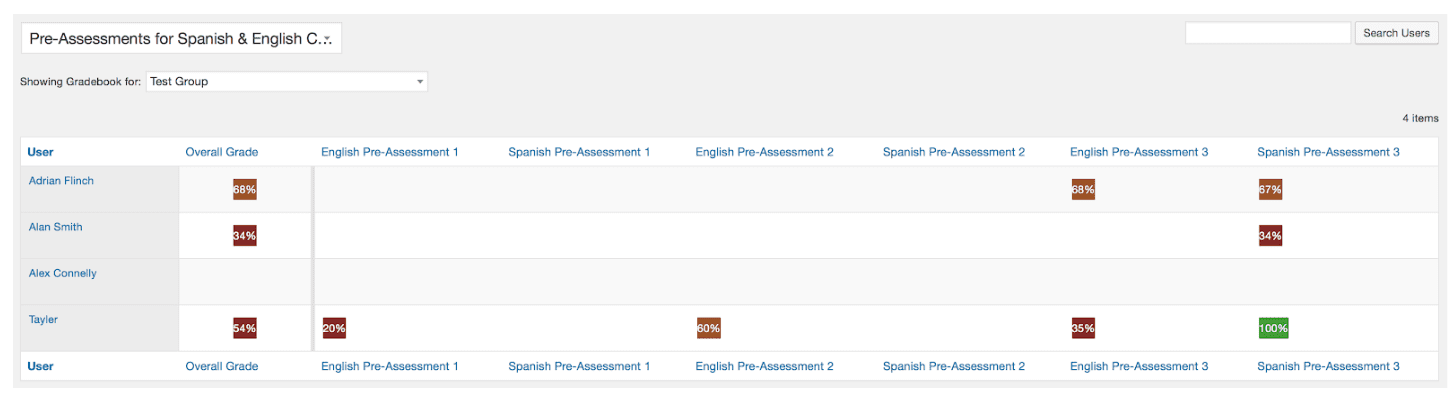Open English Pre-Assessment 2 column header
This screenshot has width=1456, height=396.
[765, 152]
